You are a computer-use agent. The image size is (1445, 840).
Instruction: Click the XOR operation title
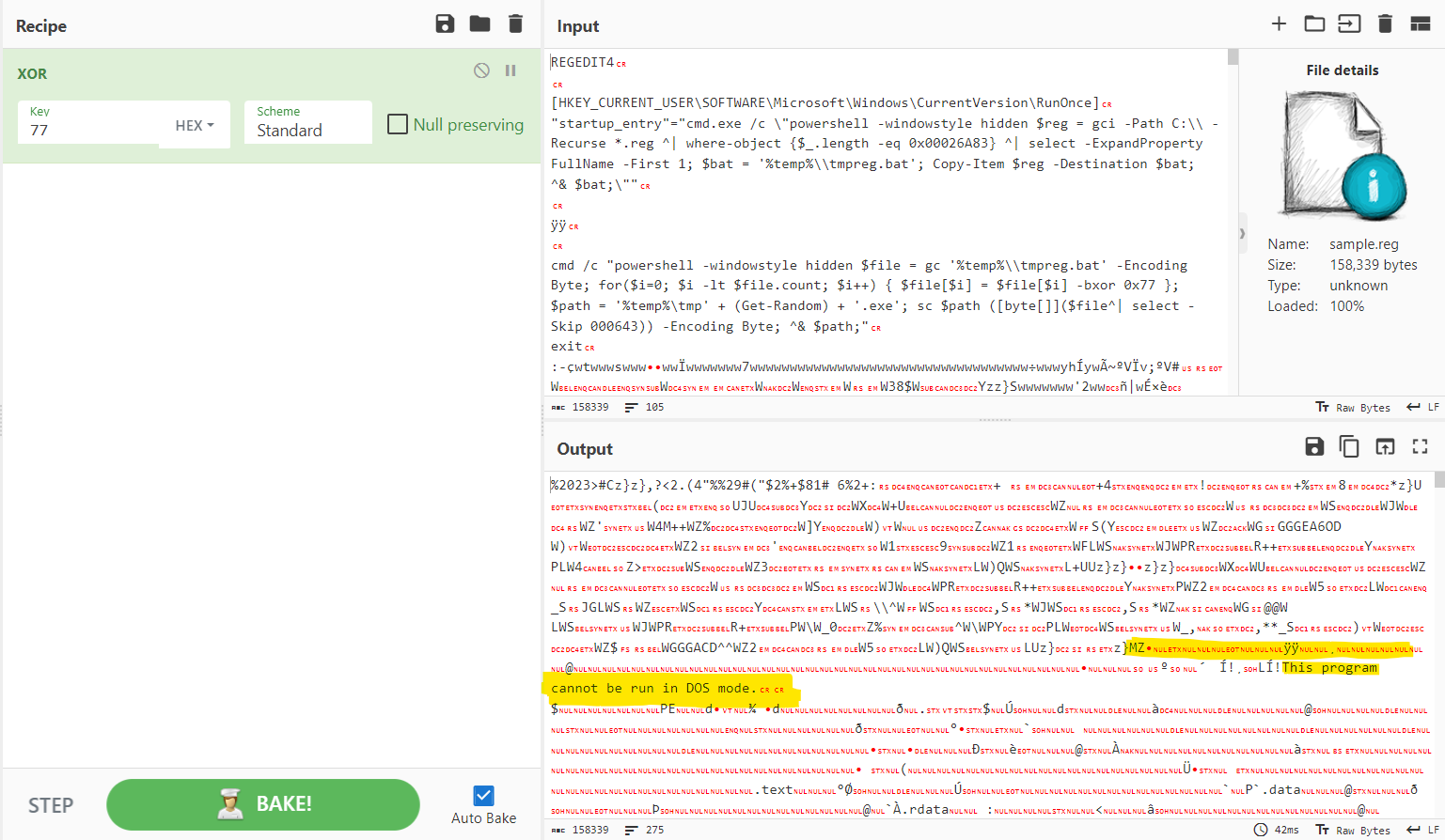point(32,73)
